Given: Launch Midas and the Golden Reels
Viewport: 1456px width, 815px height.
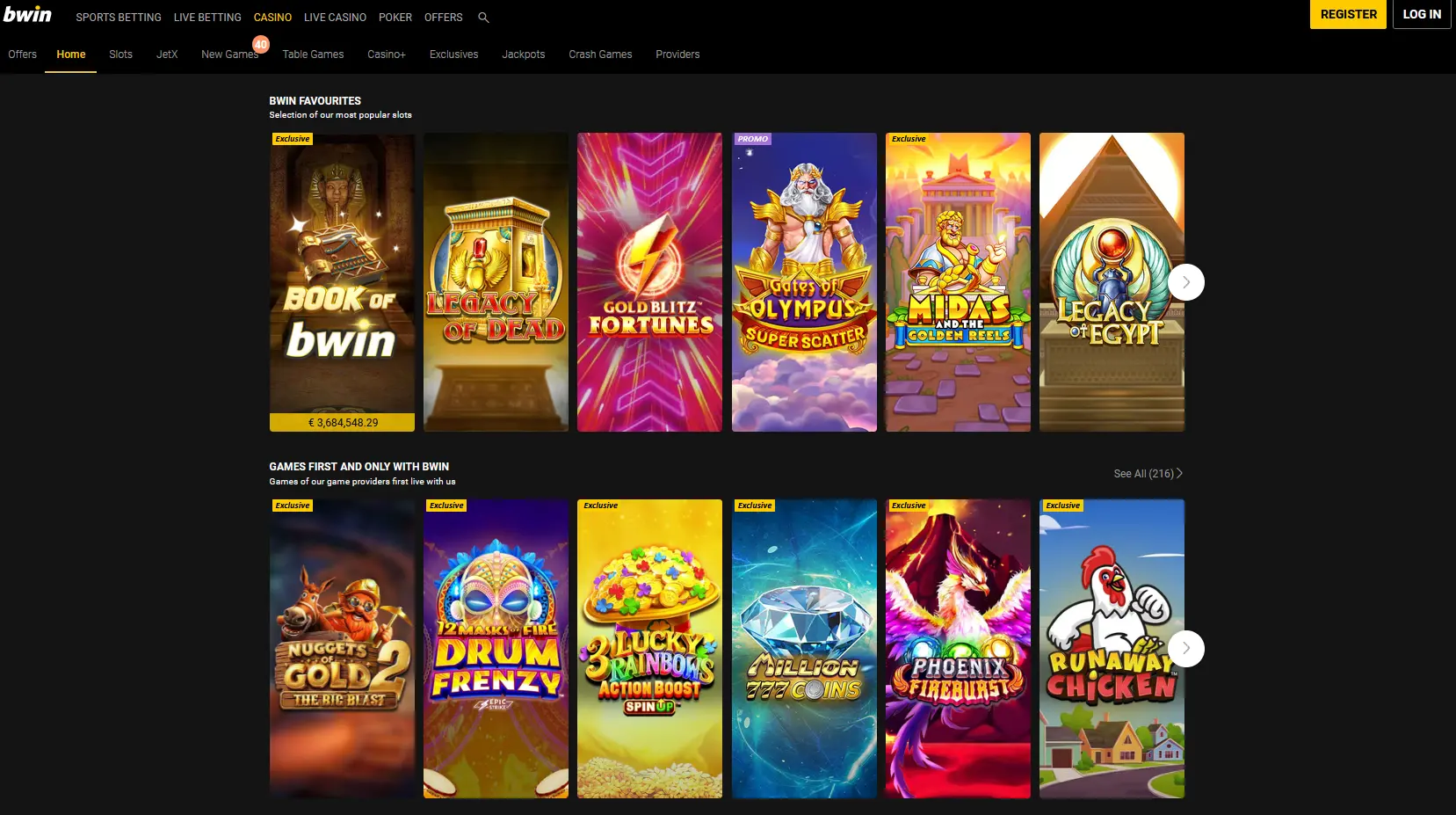Looking at the screenshot, I should tap(958, 282).
